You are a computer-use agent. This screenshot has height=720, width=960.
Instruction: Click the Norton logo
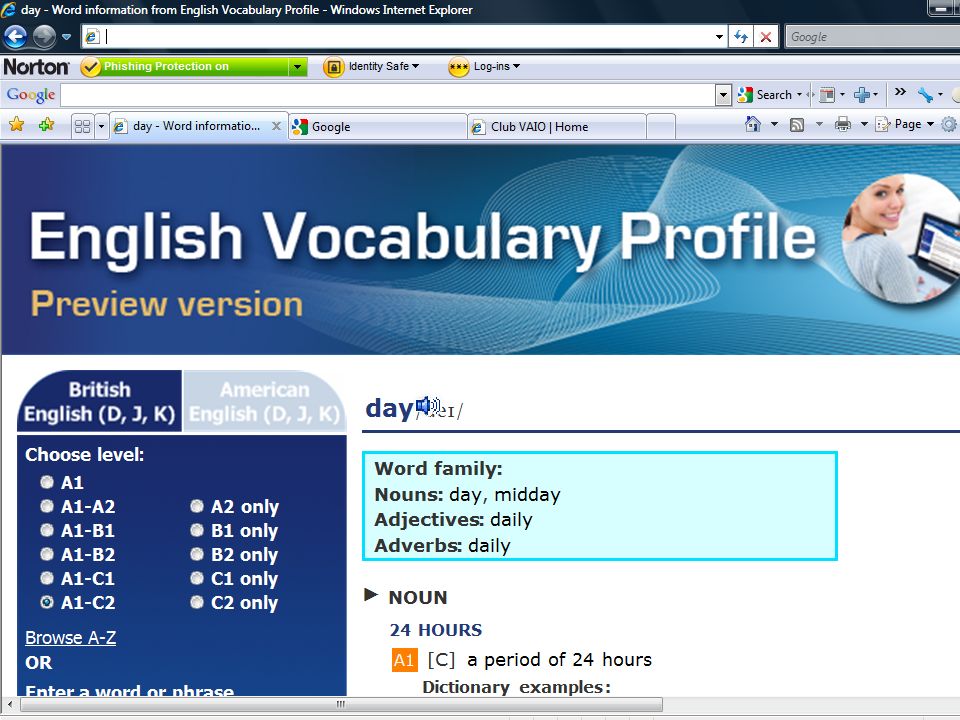pos(36,66)
